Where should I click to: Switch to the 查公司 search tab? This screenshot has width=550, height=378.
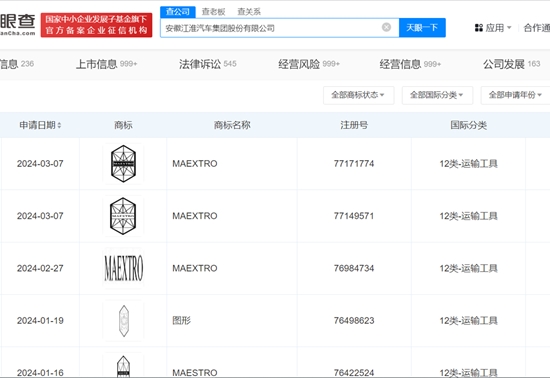tap(178, 12)
